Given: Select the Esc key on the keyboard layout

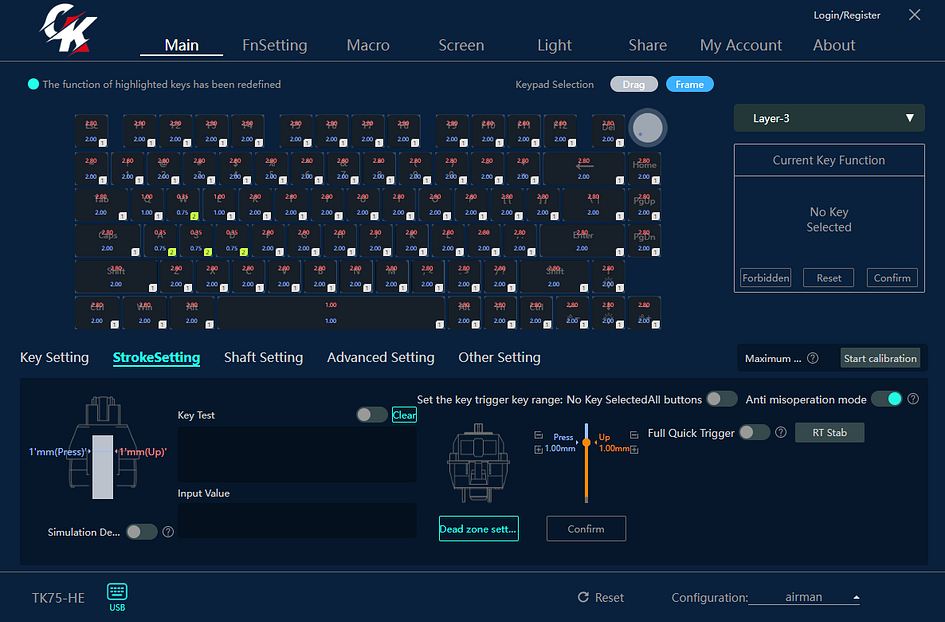Looking at the screenshot, I should coord(92,131).
